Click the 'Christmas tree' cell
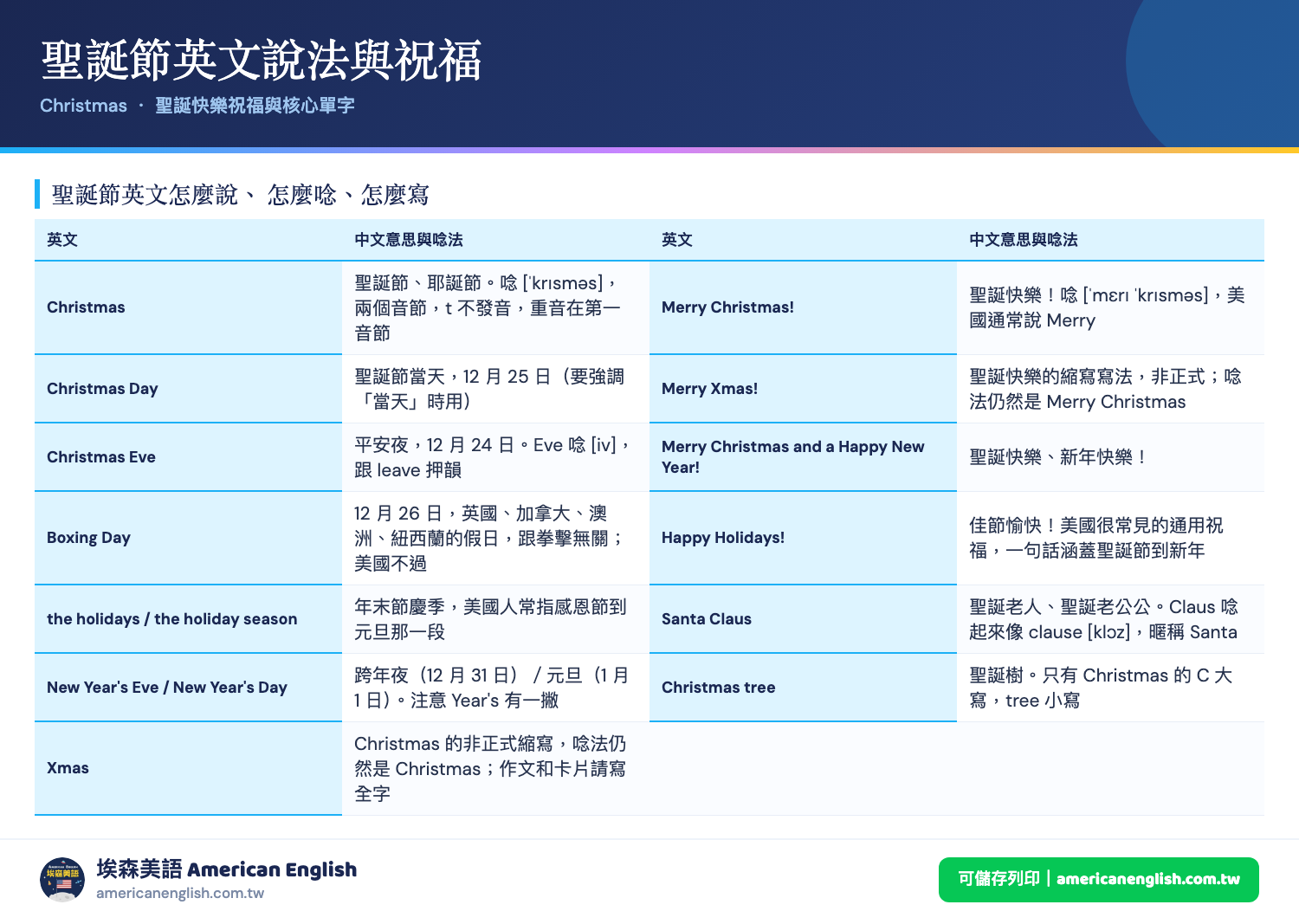The image size is (1299, 924). click(803, 688)
